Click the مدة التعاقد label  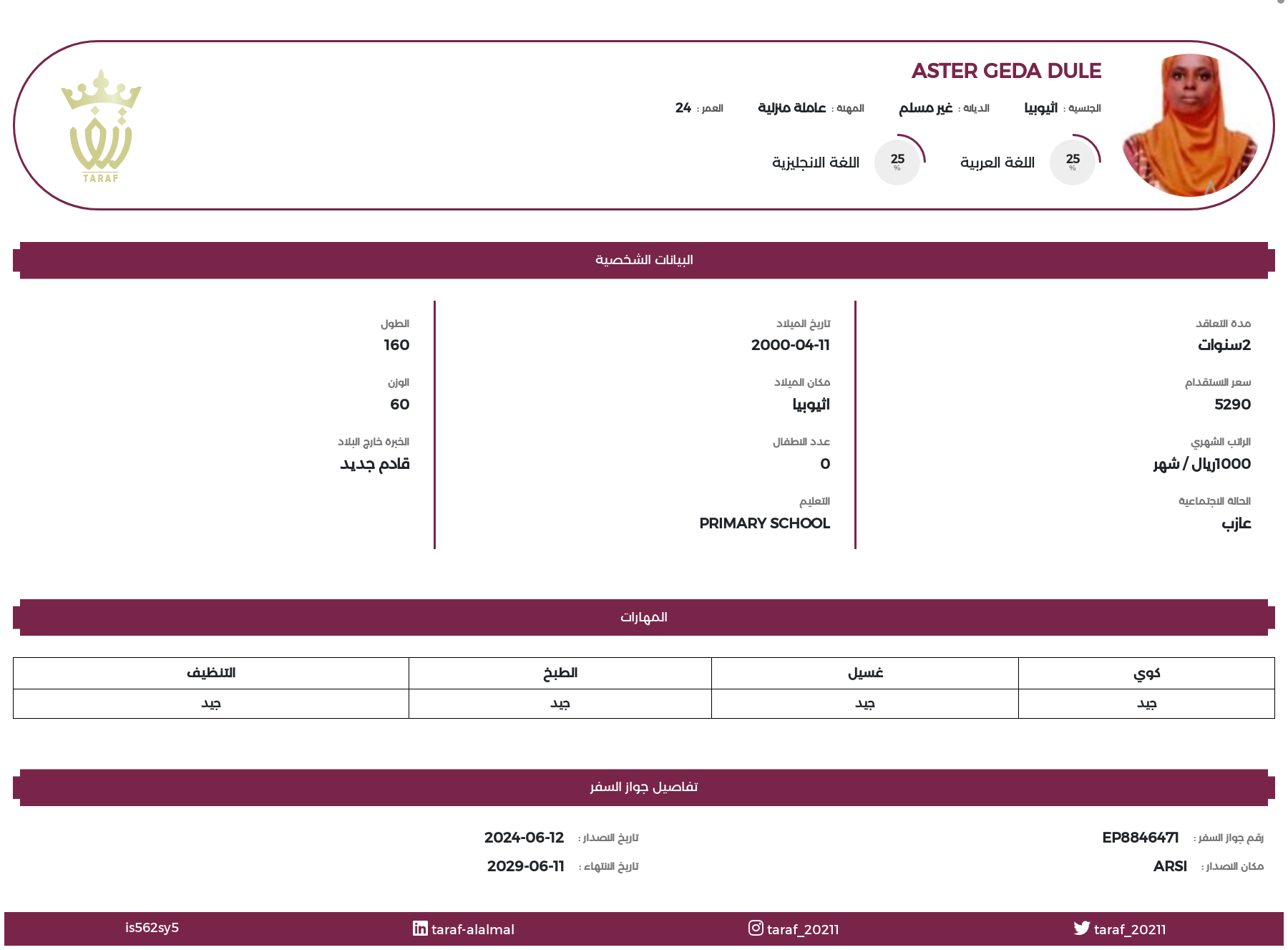point(1224,324)
